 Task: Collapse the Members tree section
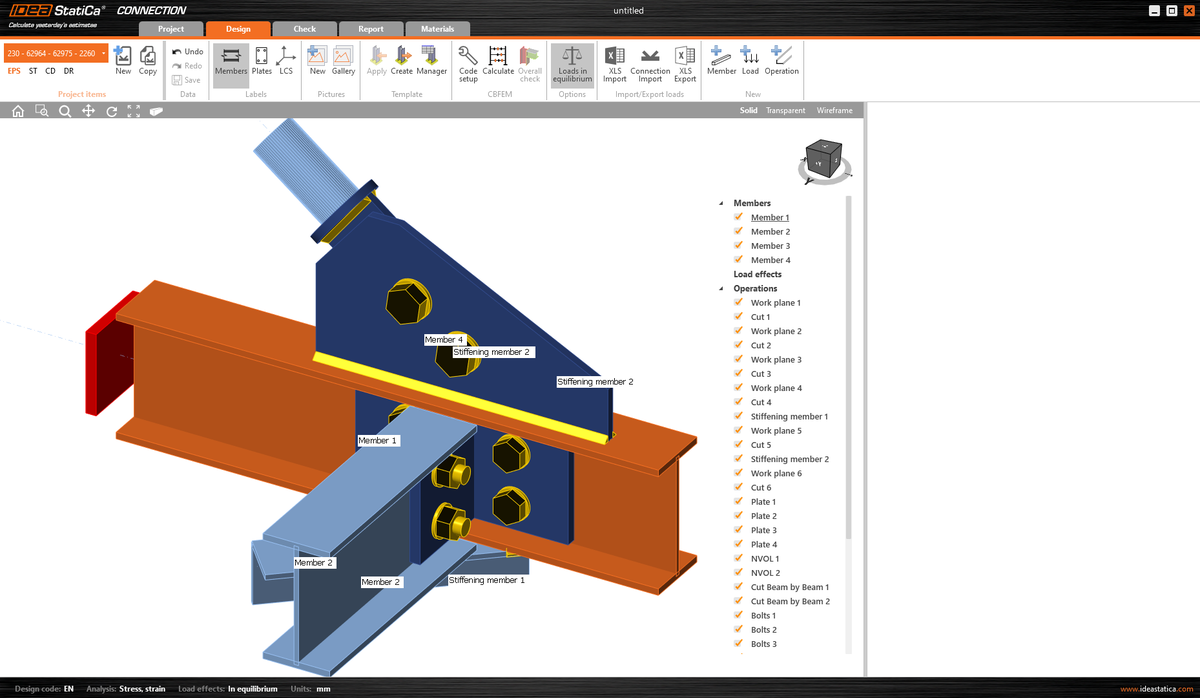pos(722,202)
